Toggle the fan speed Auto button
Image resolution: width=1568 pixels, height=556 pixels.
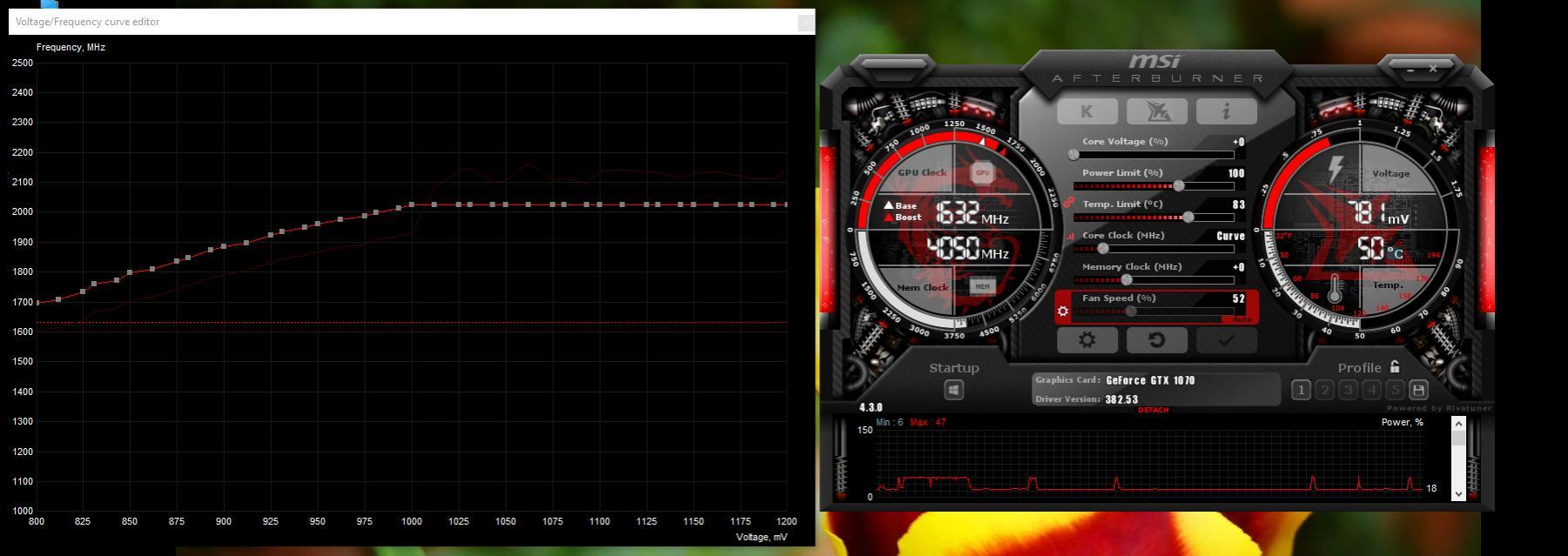(1242, 319)
